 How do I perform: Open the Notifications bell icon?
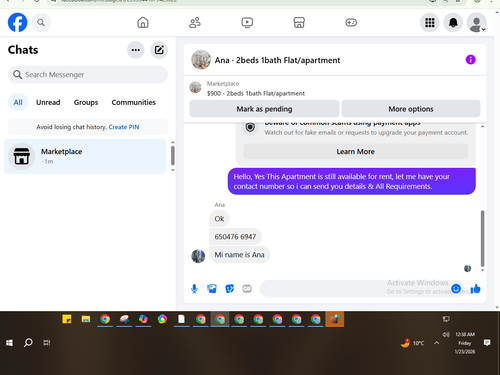[453, 22]
